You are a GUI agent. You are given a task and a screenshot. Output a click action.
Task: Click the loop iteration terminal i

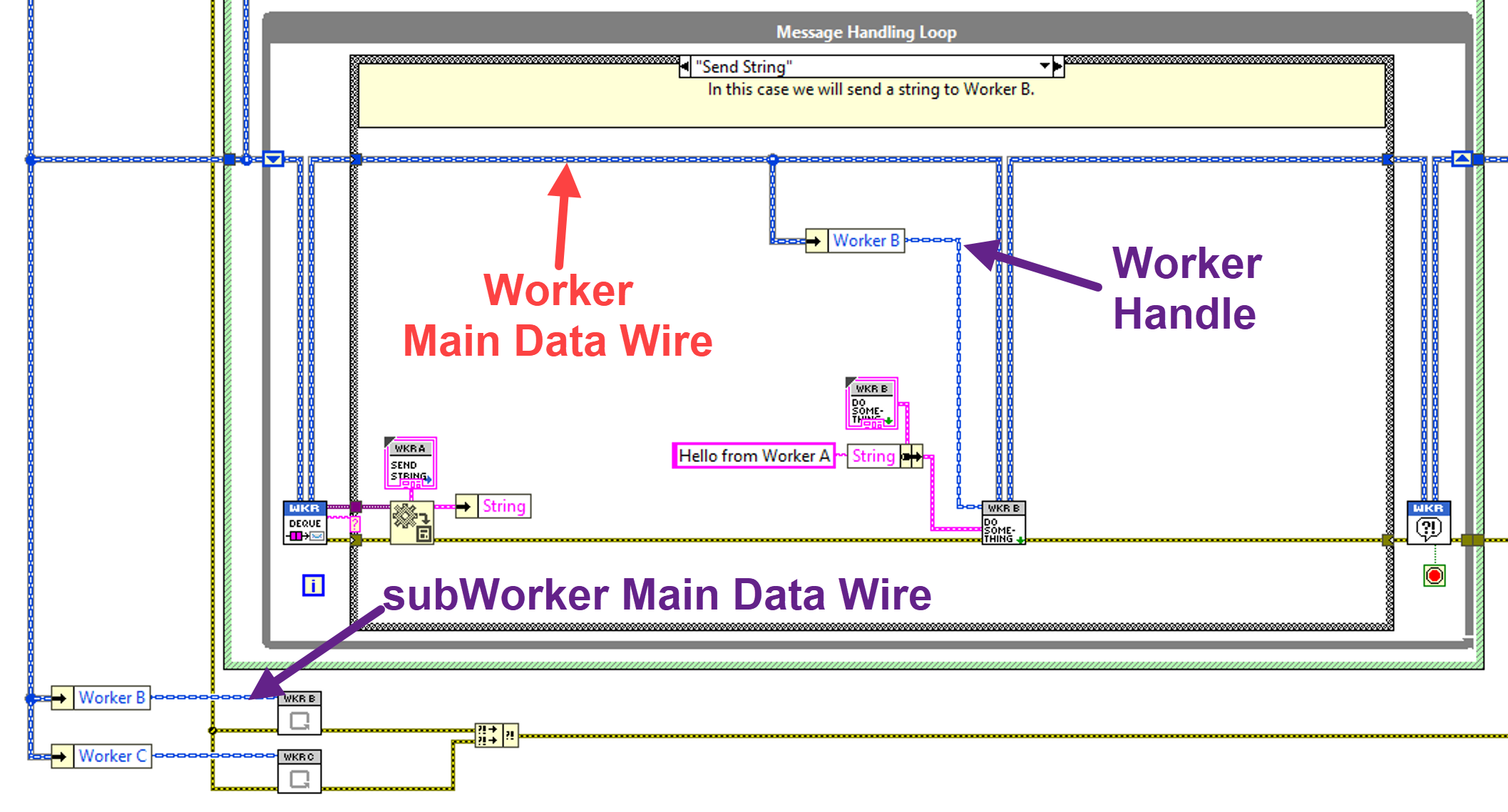click(313, 585)
